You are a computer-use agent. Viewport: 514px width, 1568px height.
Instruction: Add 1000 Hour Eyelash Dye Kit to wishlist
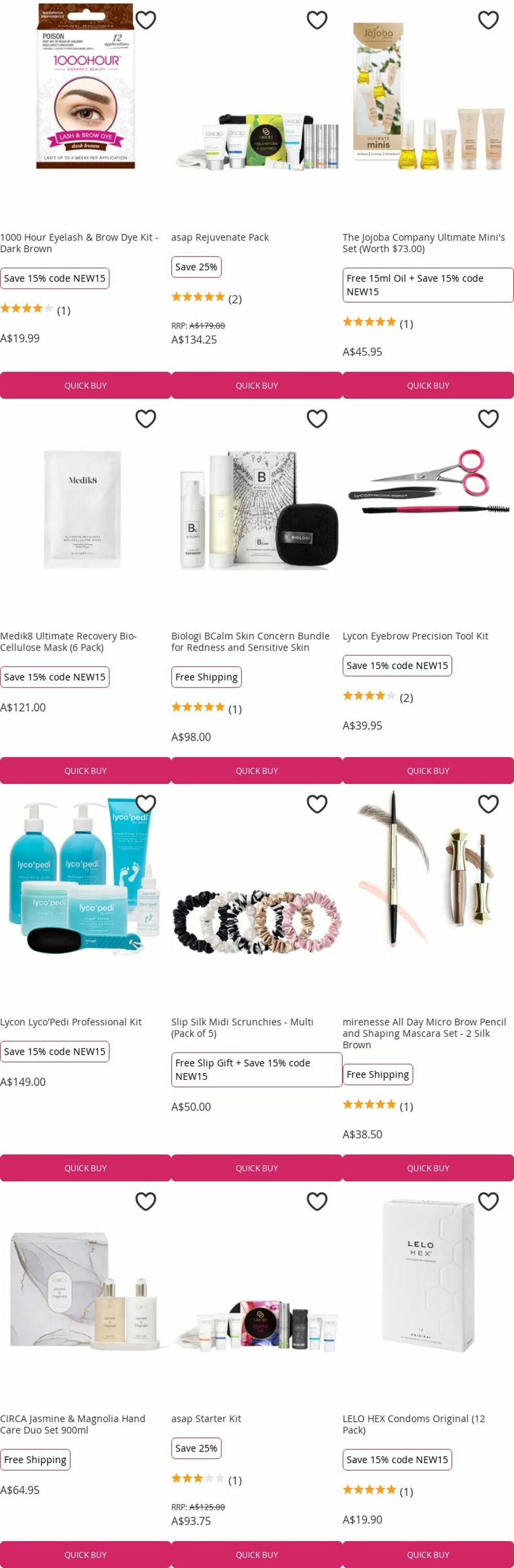(145, 20)
